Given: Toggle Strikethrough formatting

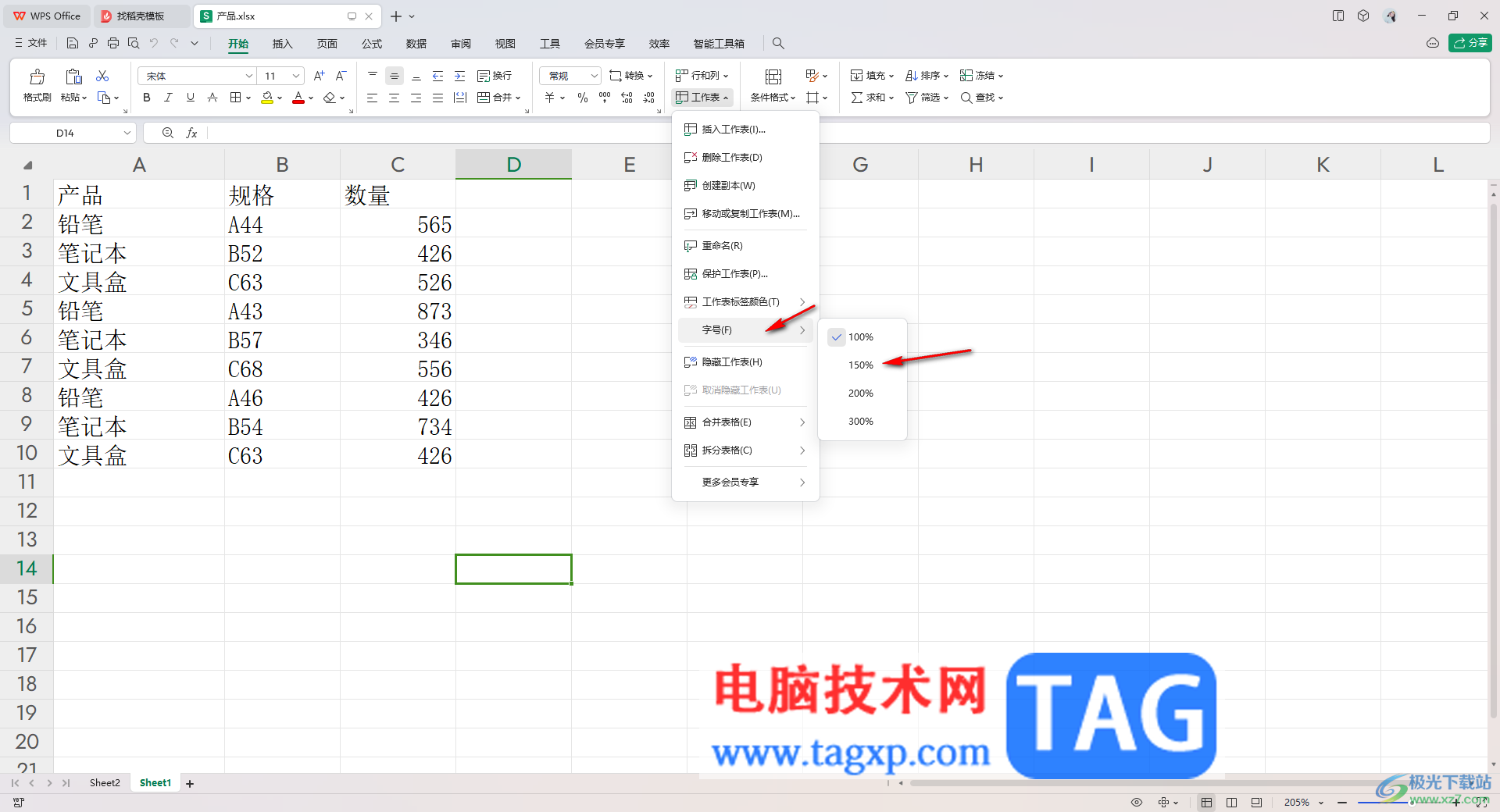Looking at the screenshot, I should tap(212, 98).
